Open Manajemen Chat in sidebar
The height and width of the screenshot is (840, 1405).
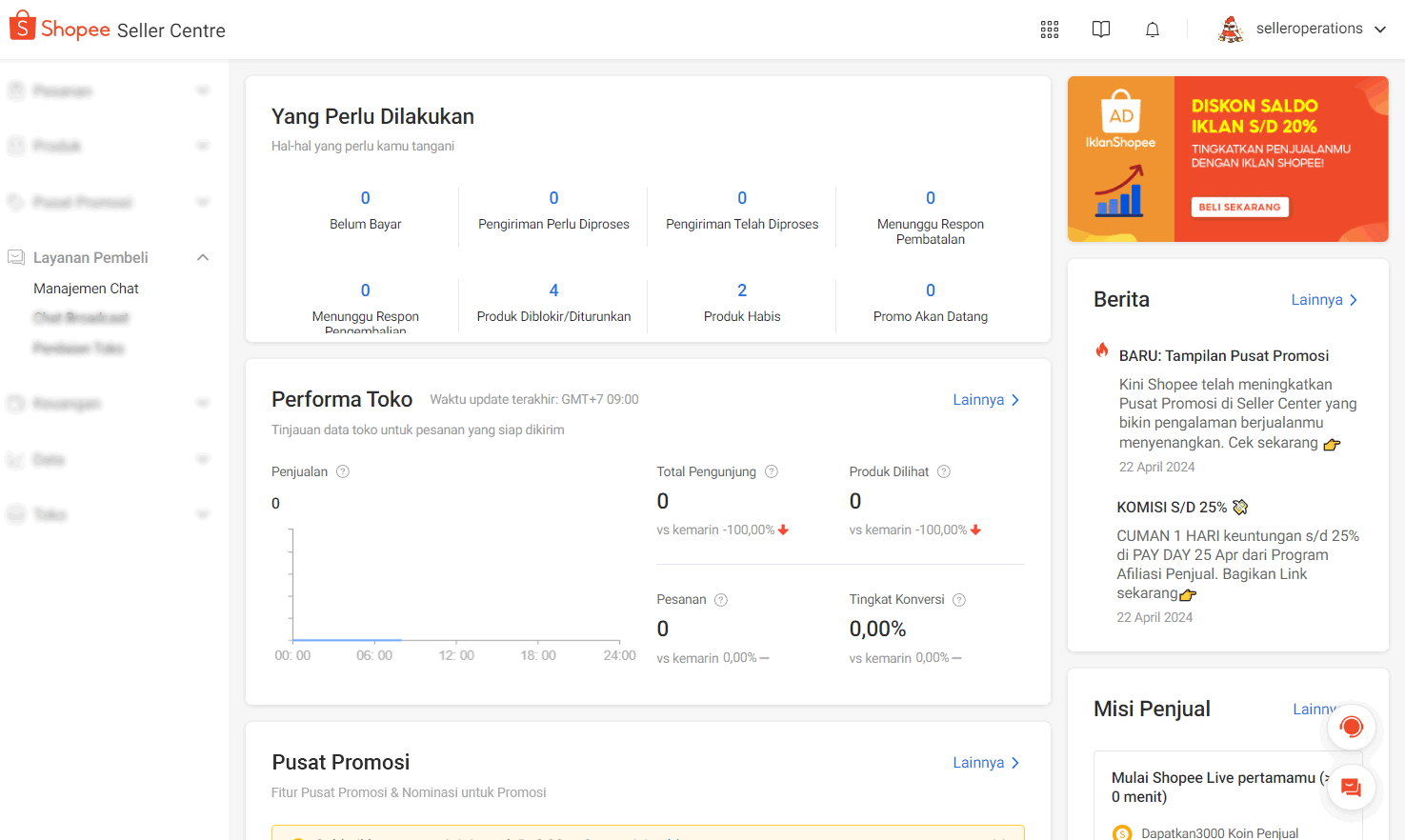(x=86, y=289)
